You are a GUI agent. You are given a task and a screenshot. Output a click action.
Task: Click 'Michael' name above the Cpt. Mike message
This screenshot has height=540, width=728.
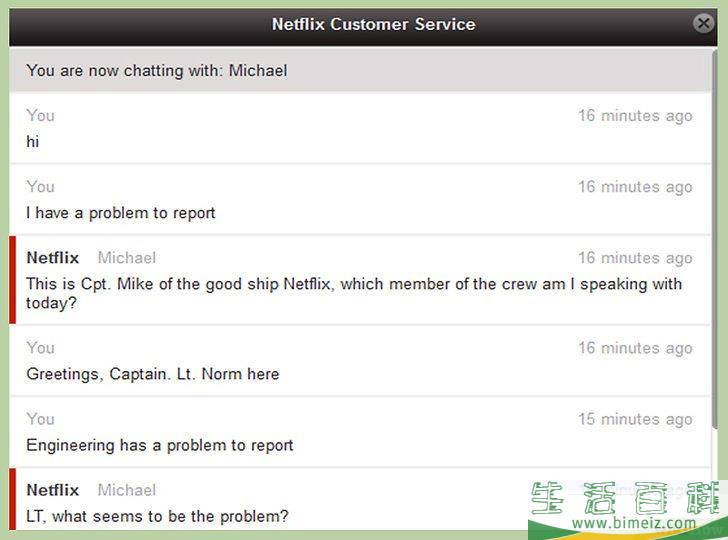[127, 258]
